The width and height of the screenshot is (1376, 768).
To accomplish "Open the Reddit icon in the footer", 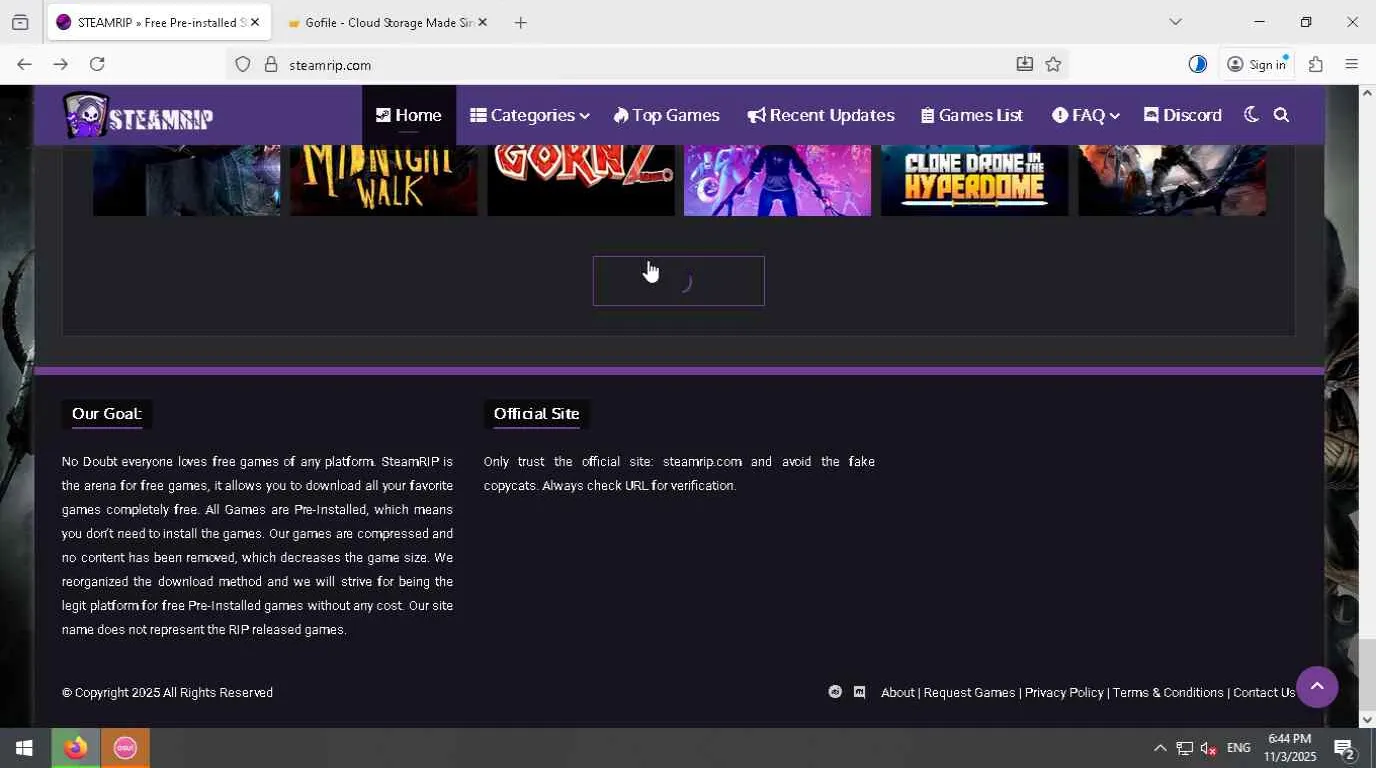I will click(835, 692).
